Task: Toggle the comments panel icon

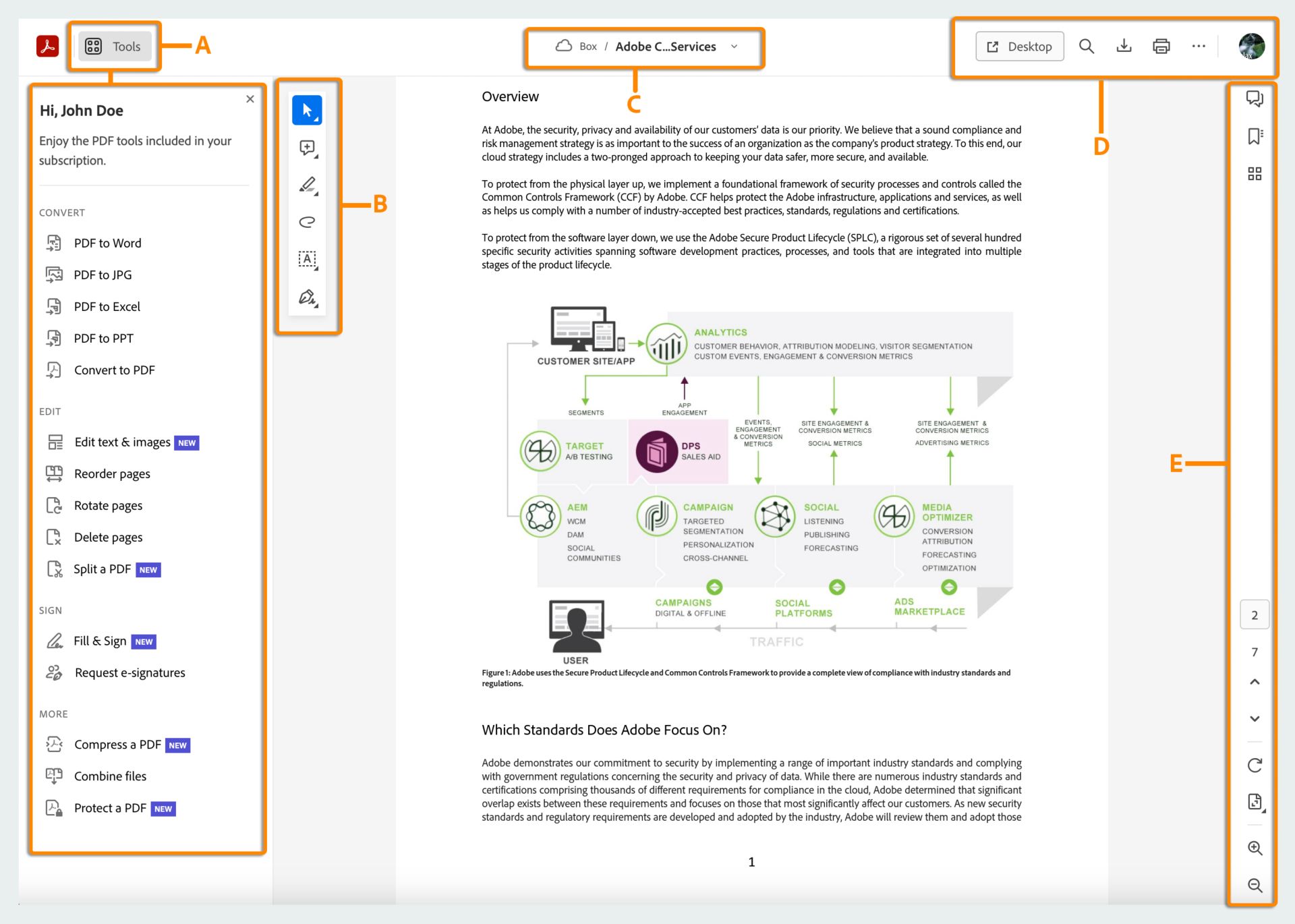Action: pos(1257,99)
